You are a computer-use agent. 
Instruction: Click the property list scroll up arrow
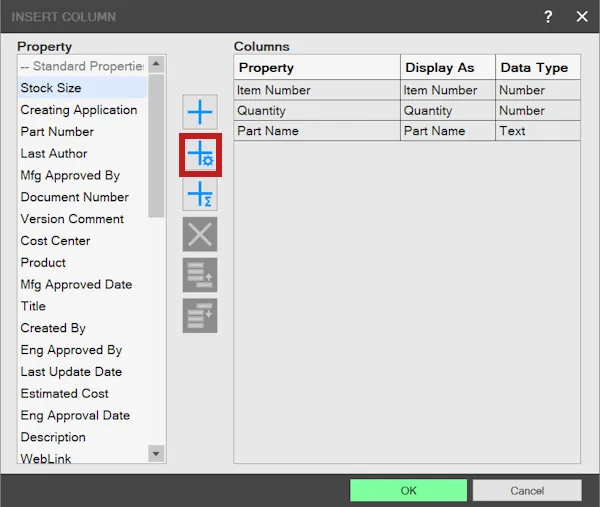pos(156,64)
